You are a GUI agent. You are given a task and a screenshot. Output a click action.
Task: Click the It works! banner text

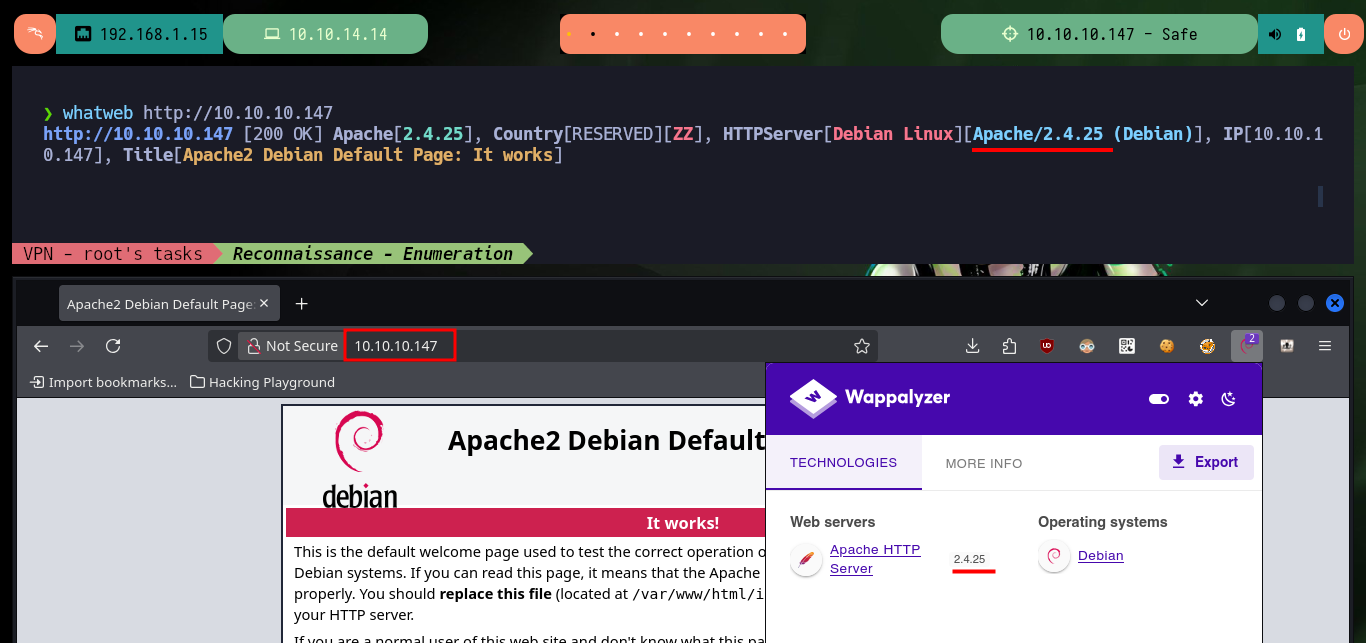682,523
